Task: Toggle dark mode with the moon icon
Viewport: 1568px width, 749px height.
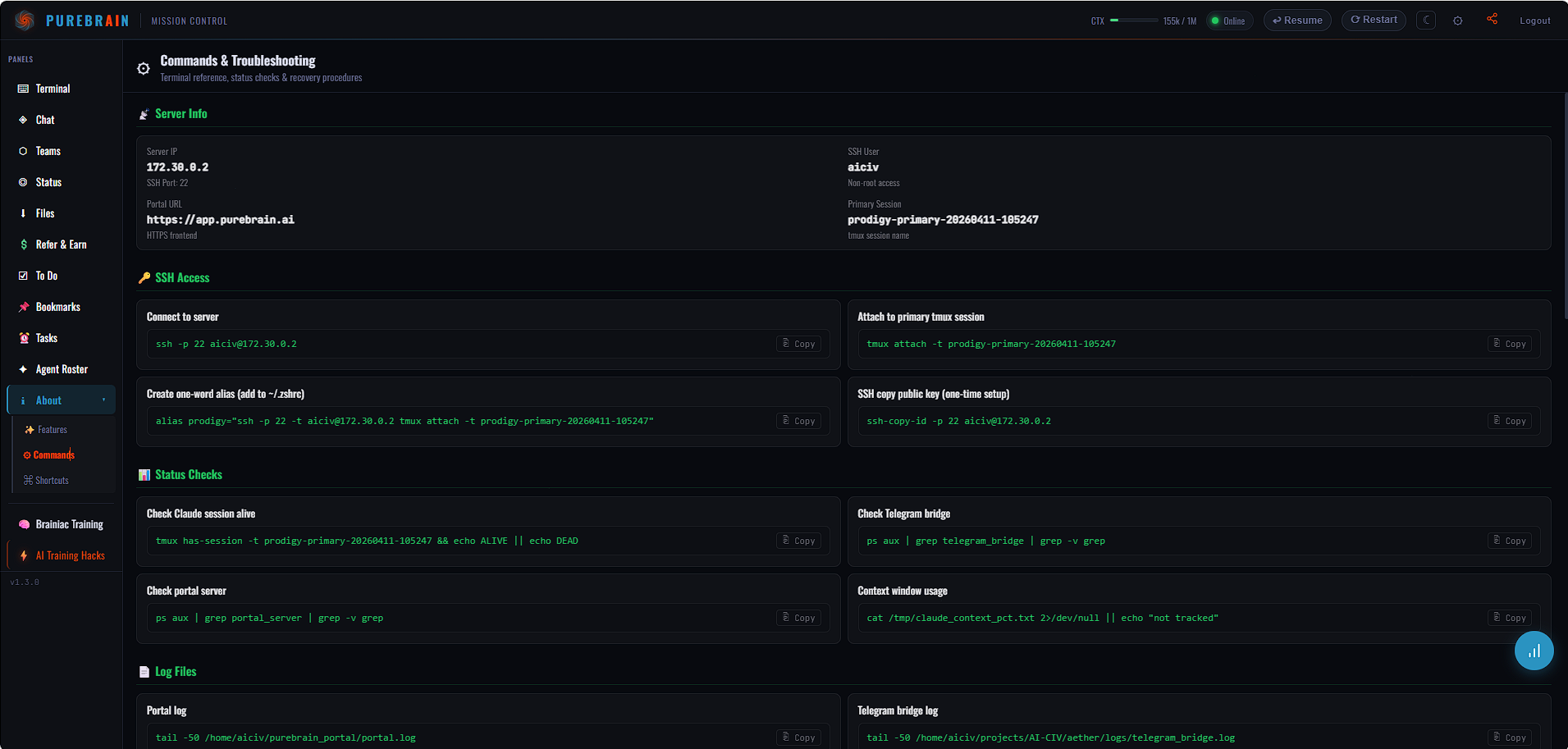Action: (1426, 21)
